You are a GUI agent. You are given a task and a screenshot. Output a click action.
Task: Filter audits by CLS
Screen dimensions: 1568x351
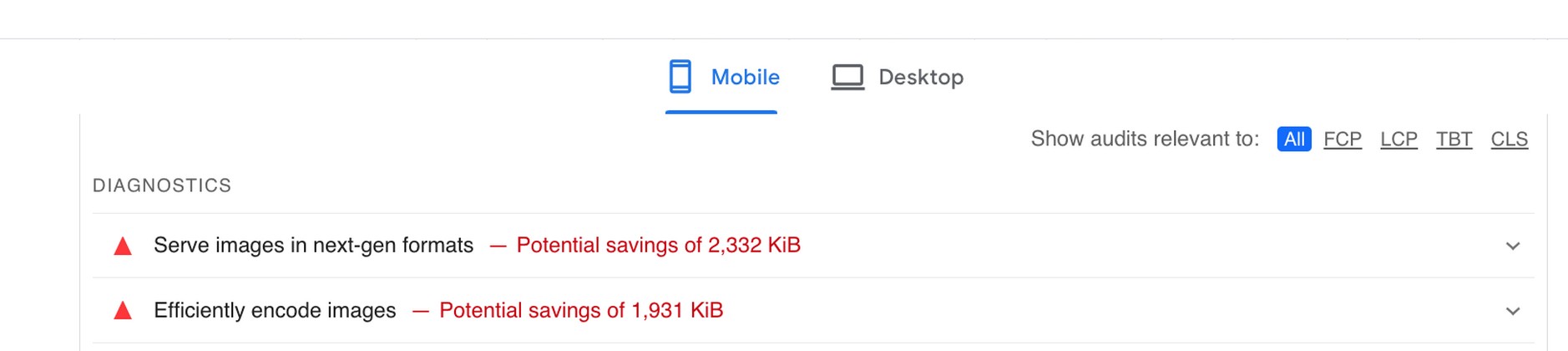pos(1510,139)
